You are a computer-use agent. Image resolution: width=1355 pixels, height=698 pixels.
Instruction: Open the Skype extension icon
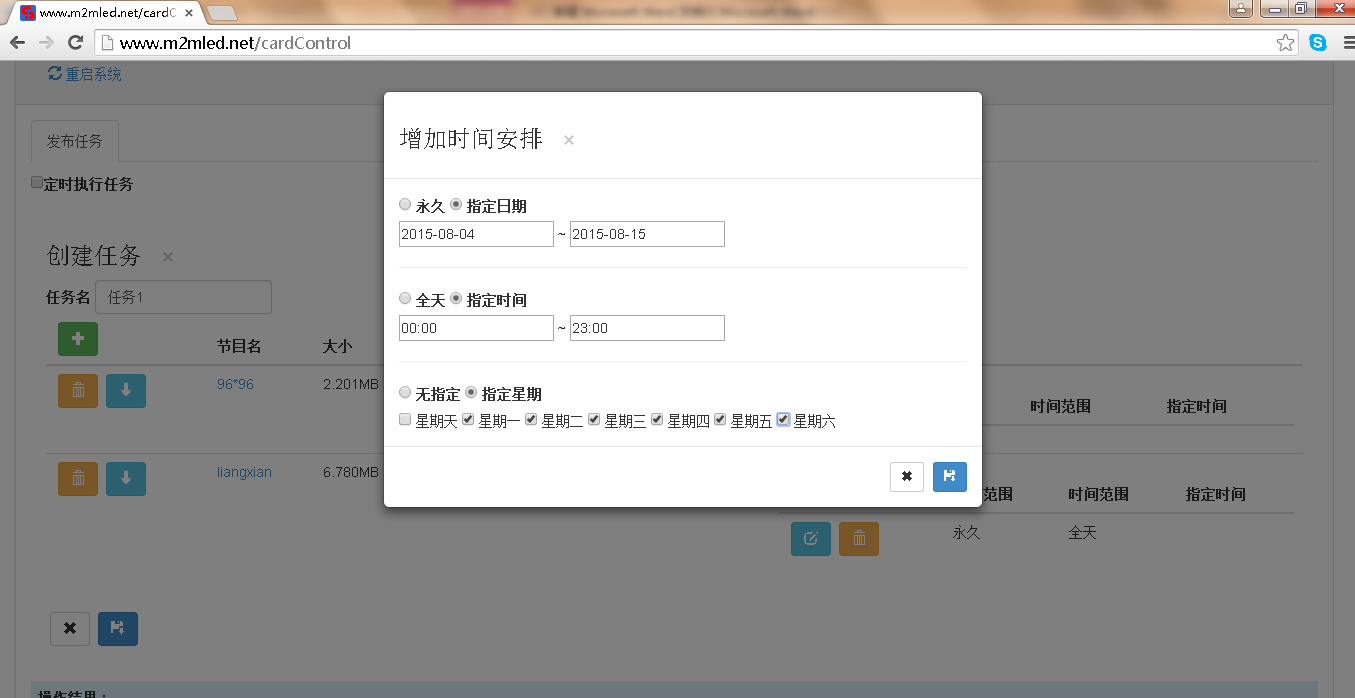[1318, 43]
